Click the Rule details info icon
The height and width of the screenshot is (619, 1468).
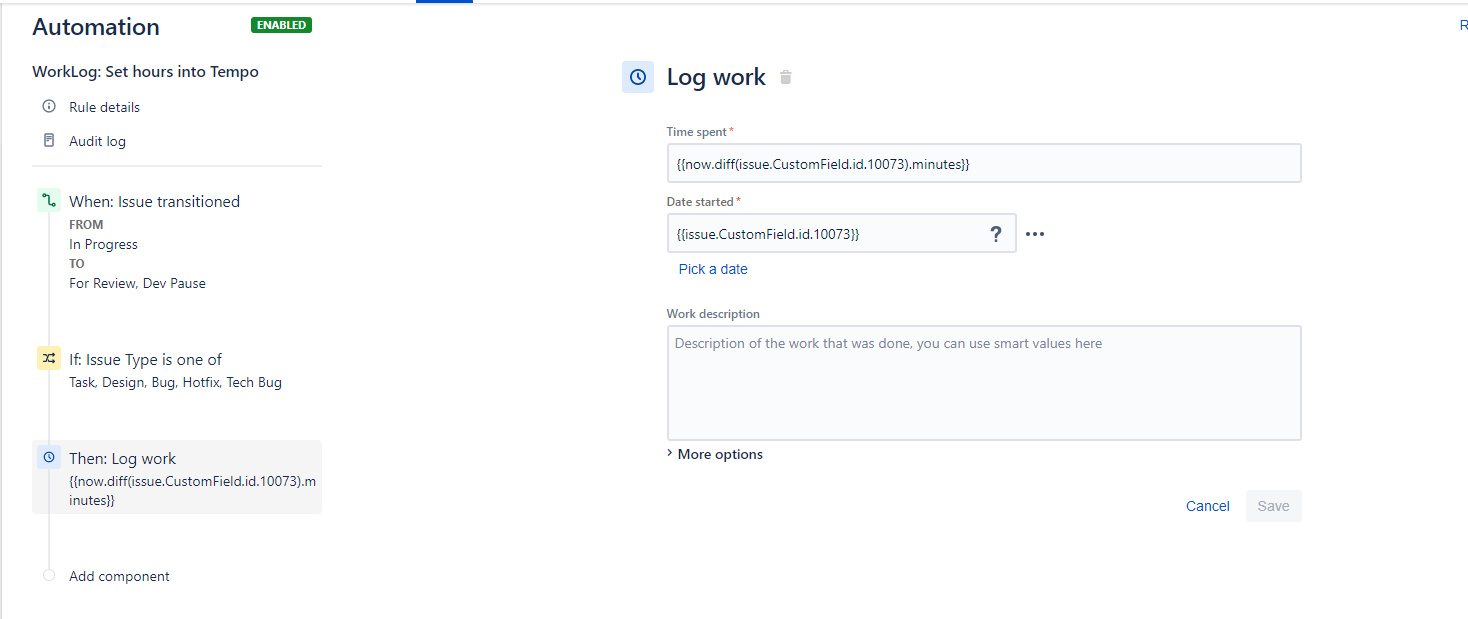pos(49,107)
